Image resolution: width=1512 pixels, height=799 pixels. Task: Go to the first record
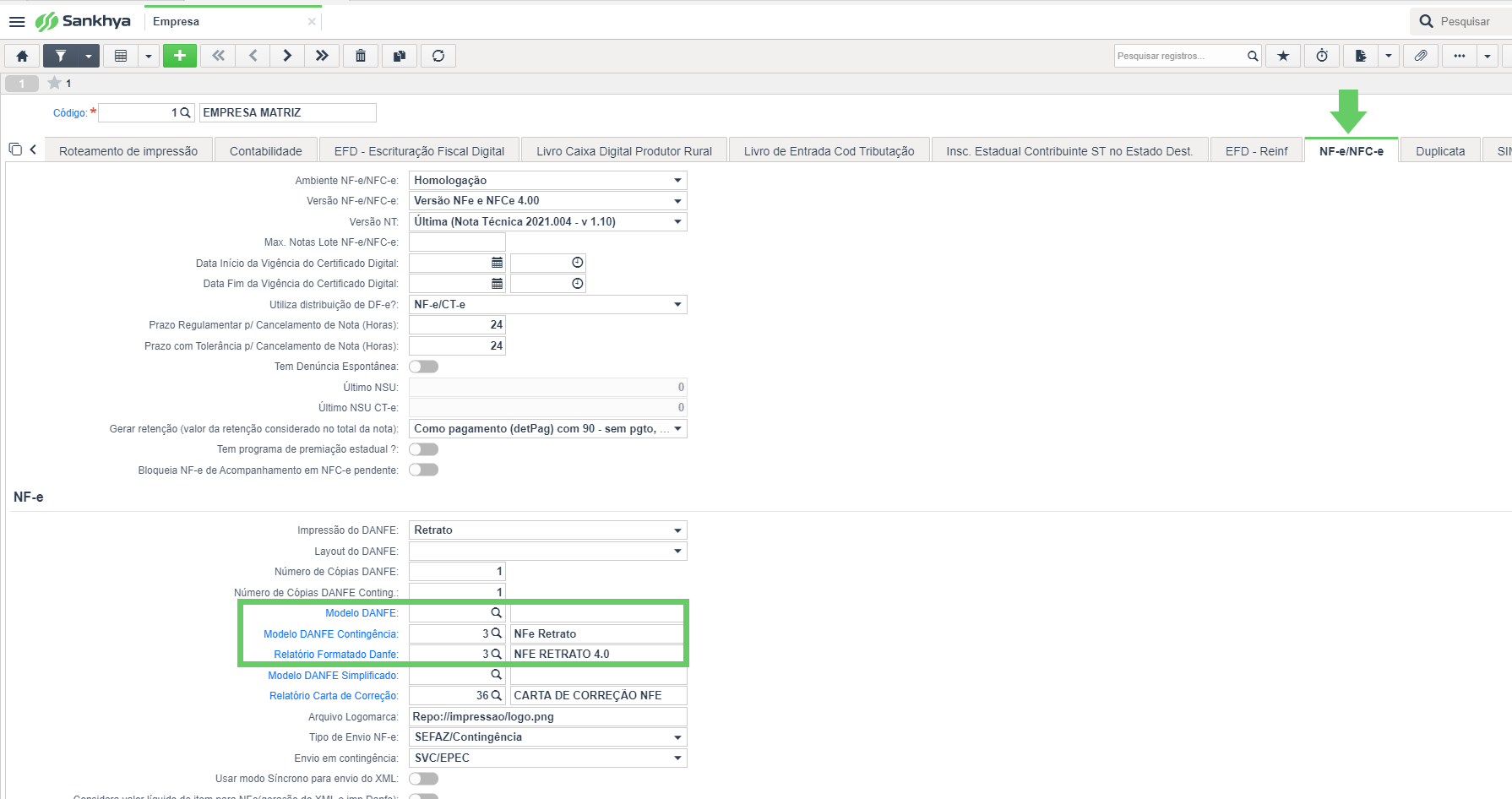click(219, 56)
